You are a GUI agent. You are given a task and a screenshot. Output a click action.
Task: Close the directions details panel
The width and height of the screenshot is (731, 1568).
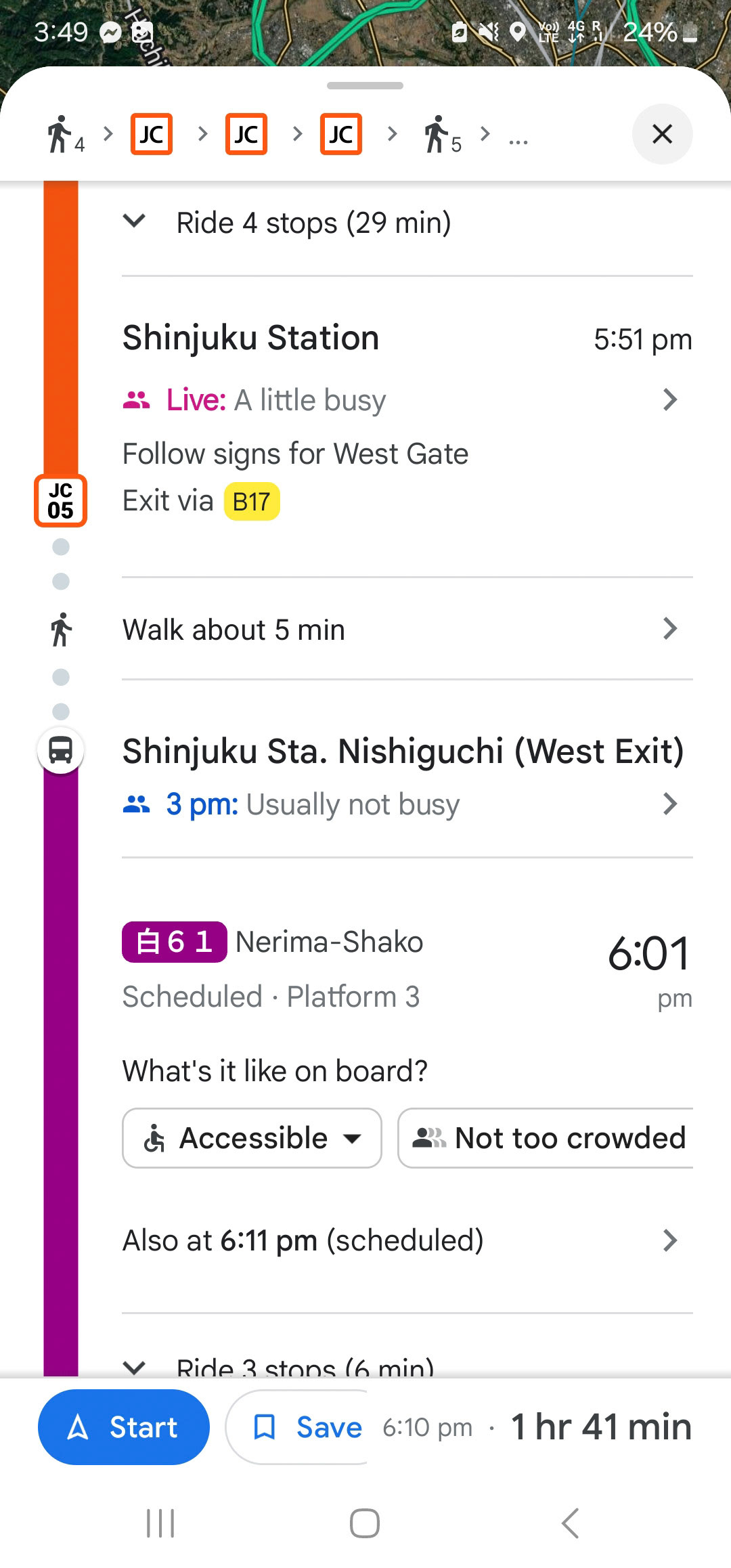[662, 134]
